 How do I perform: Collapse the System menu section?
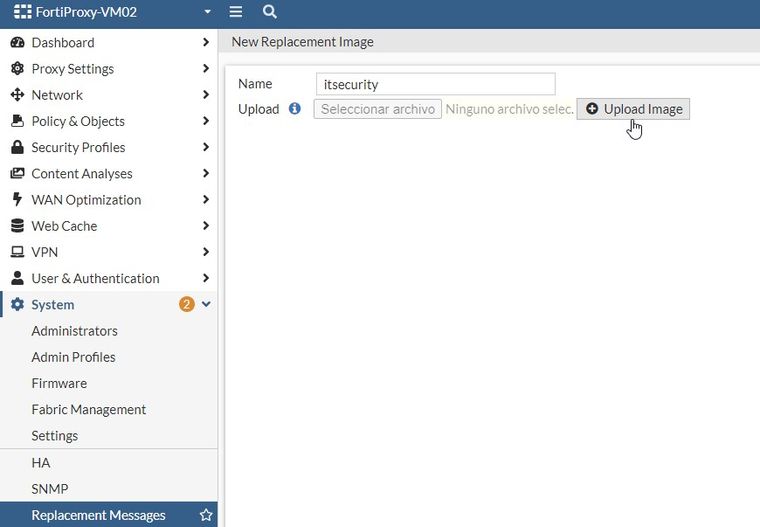[206, 305]
